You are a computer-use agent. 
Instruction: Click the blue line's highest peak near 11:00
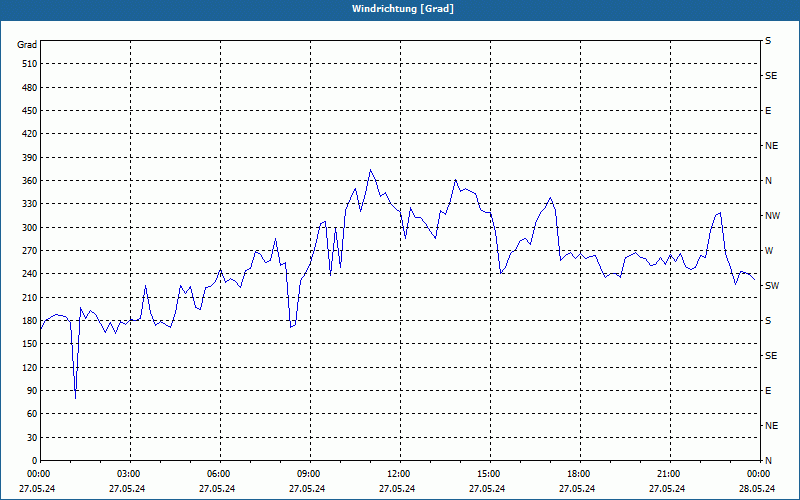[370, 170]
